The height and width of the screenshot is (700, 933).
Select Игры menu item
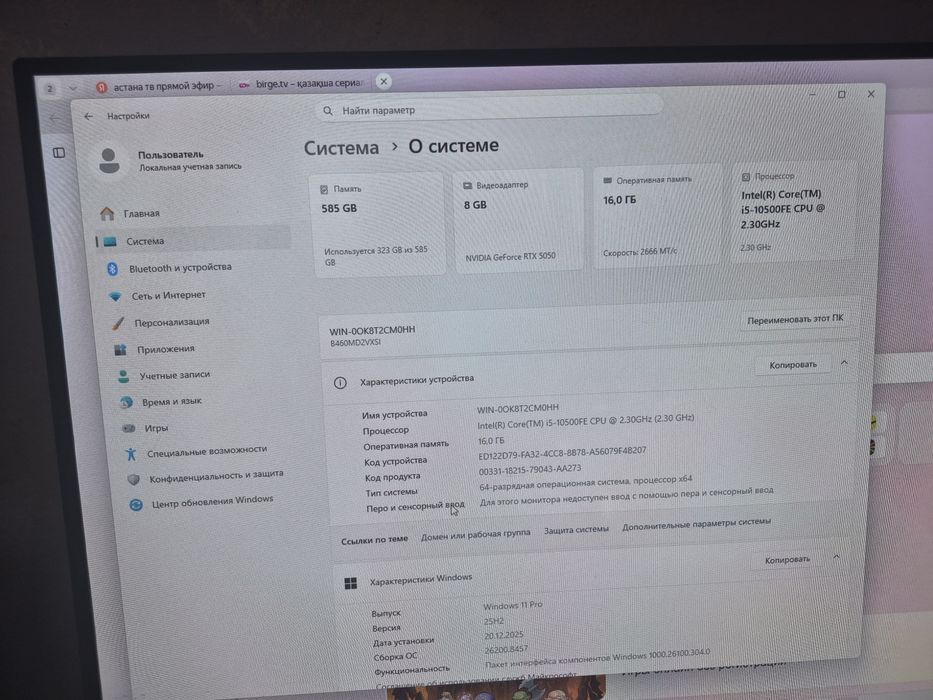click(x=156, y=428)
